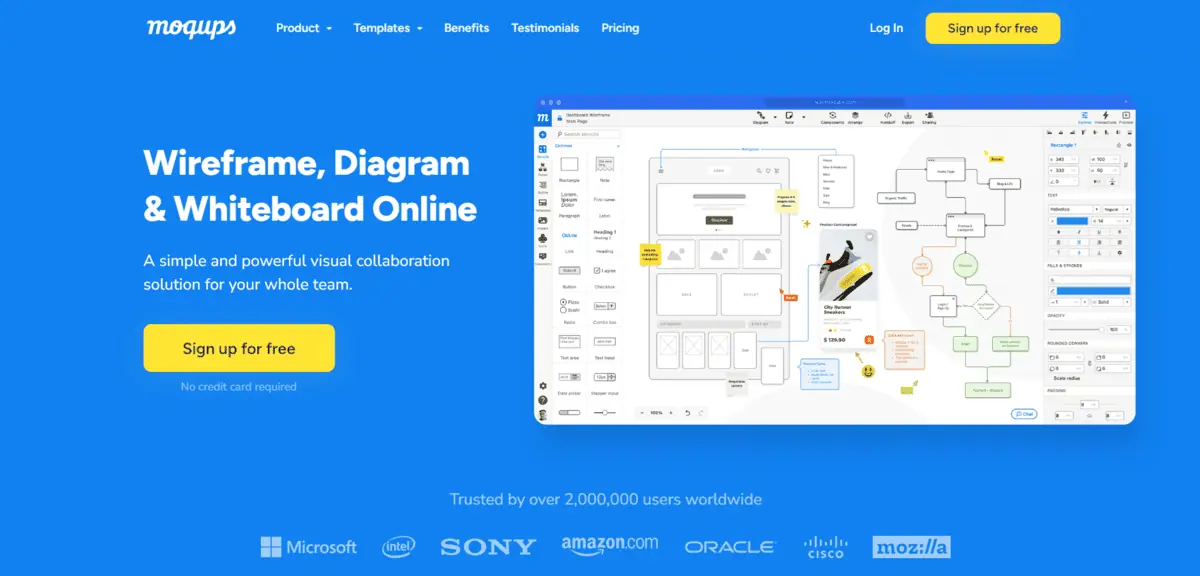Open the Comments icon in the app sidebar
This screenshot has height=576, width=1200.
(x=542, y=256)
